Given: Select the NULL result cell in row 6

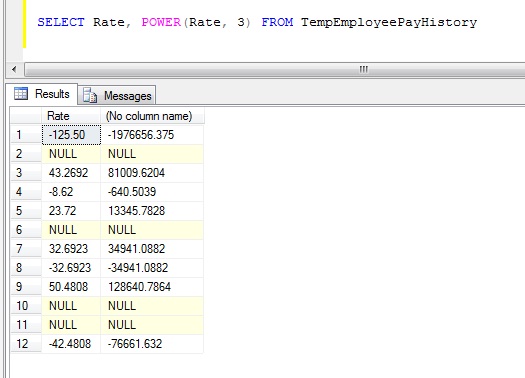Looking at the screenshot, I should point(152,230).
